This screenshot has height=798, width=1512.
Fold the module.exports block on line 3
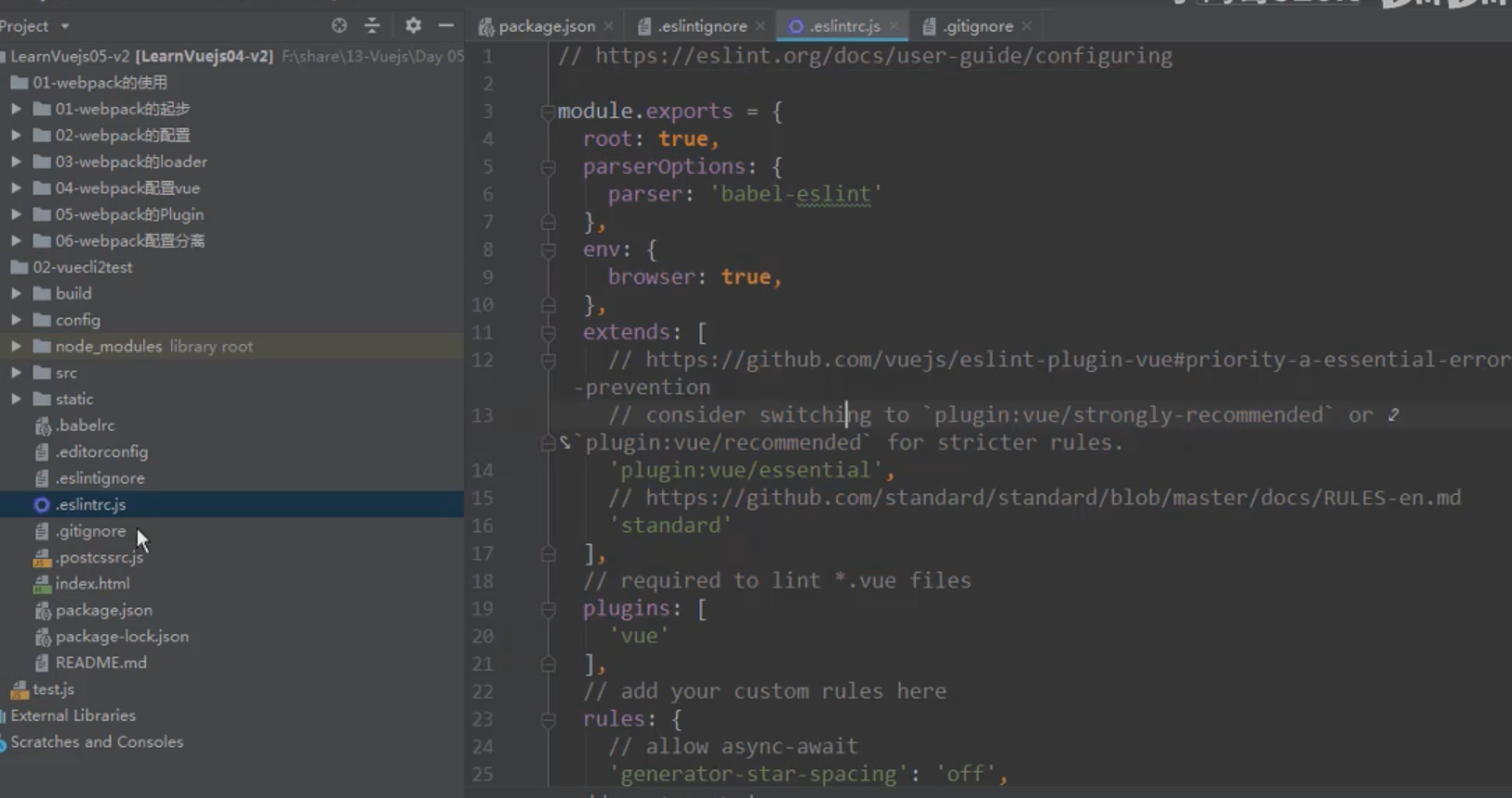548,113
